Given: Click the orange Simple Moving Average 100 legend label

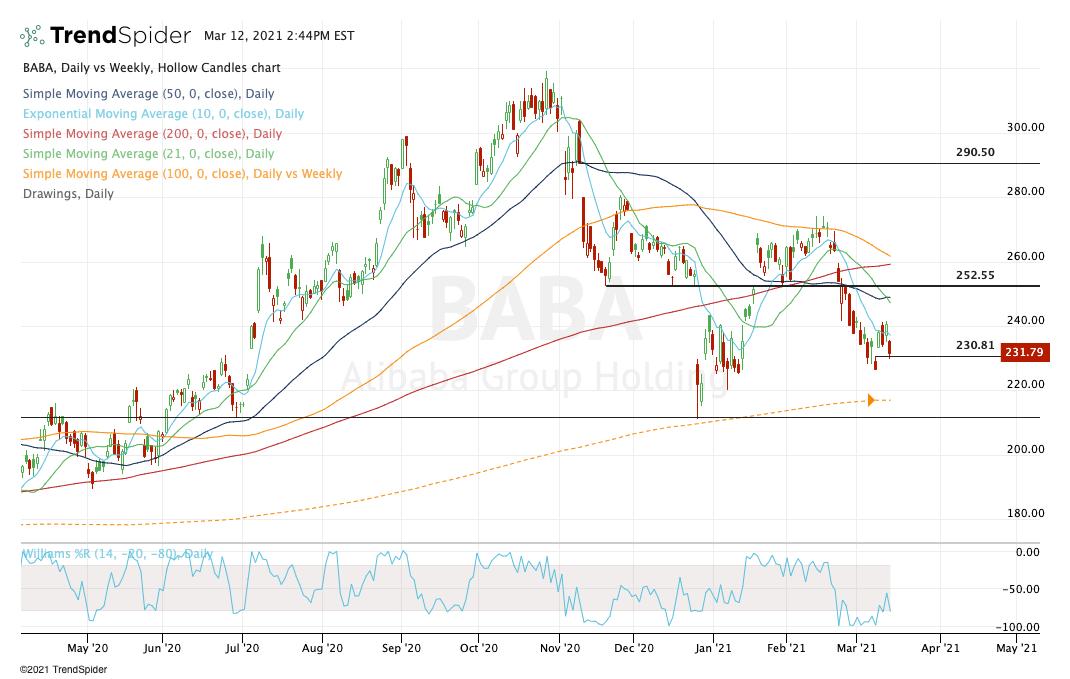Looking at the screenshot, I should point(181,174).
